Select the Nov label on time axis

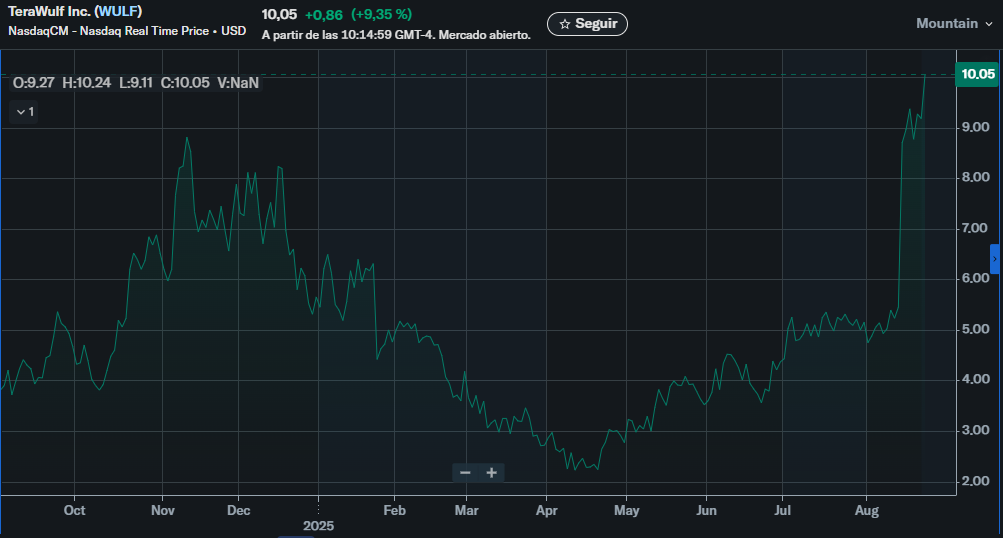pos(163,510)
